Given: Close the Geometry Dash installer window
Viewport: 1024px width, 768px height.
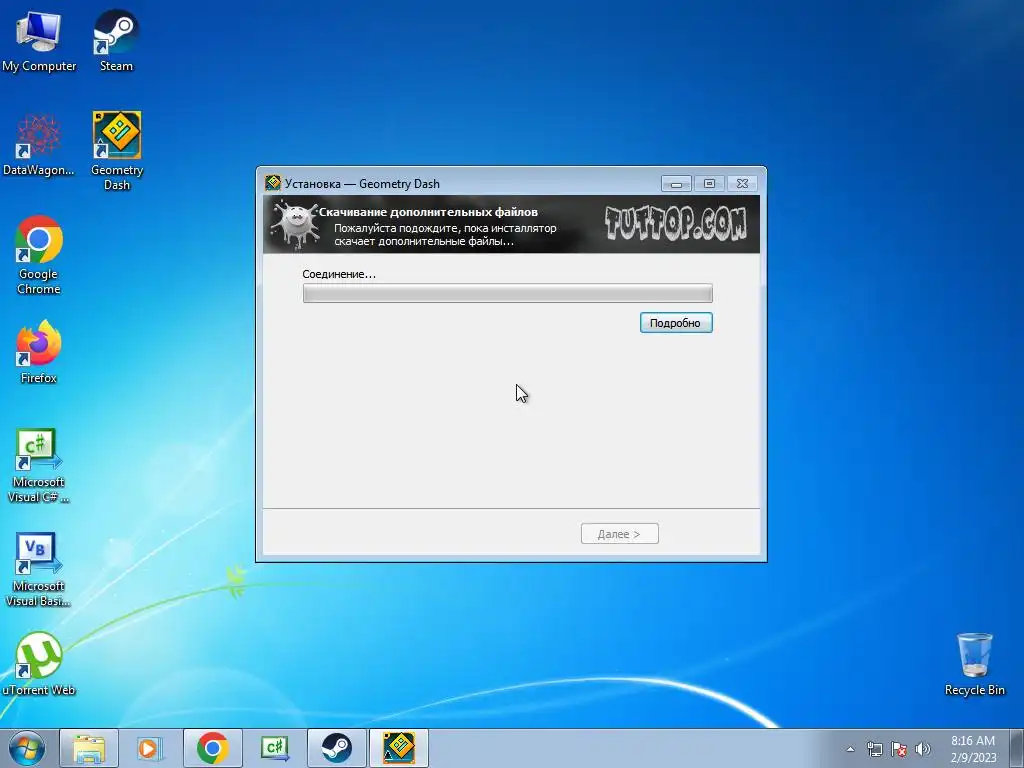Looking at the screenshot, I should 743,184.
